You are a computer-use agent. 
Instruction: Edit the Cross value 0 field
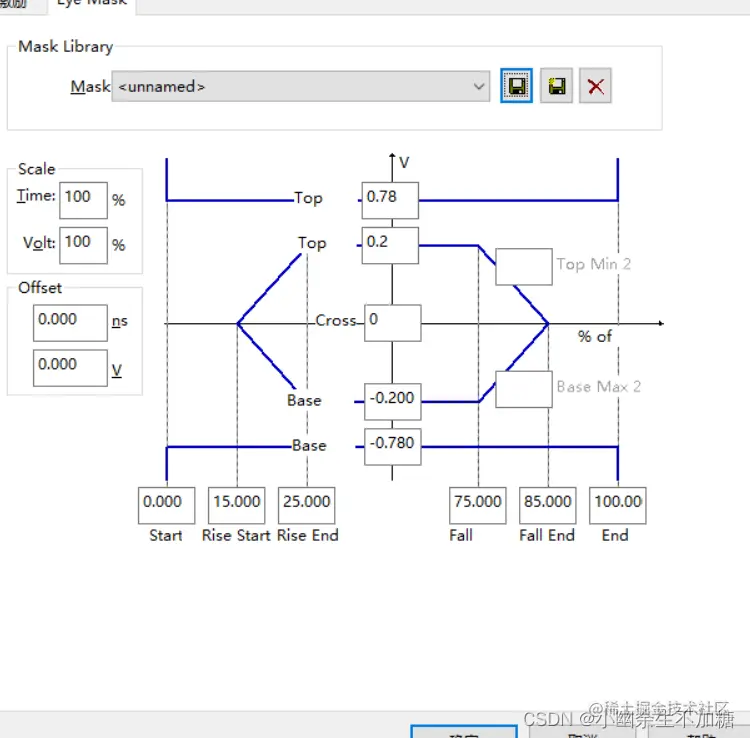point(393,323)
